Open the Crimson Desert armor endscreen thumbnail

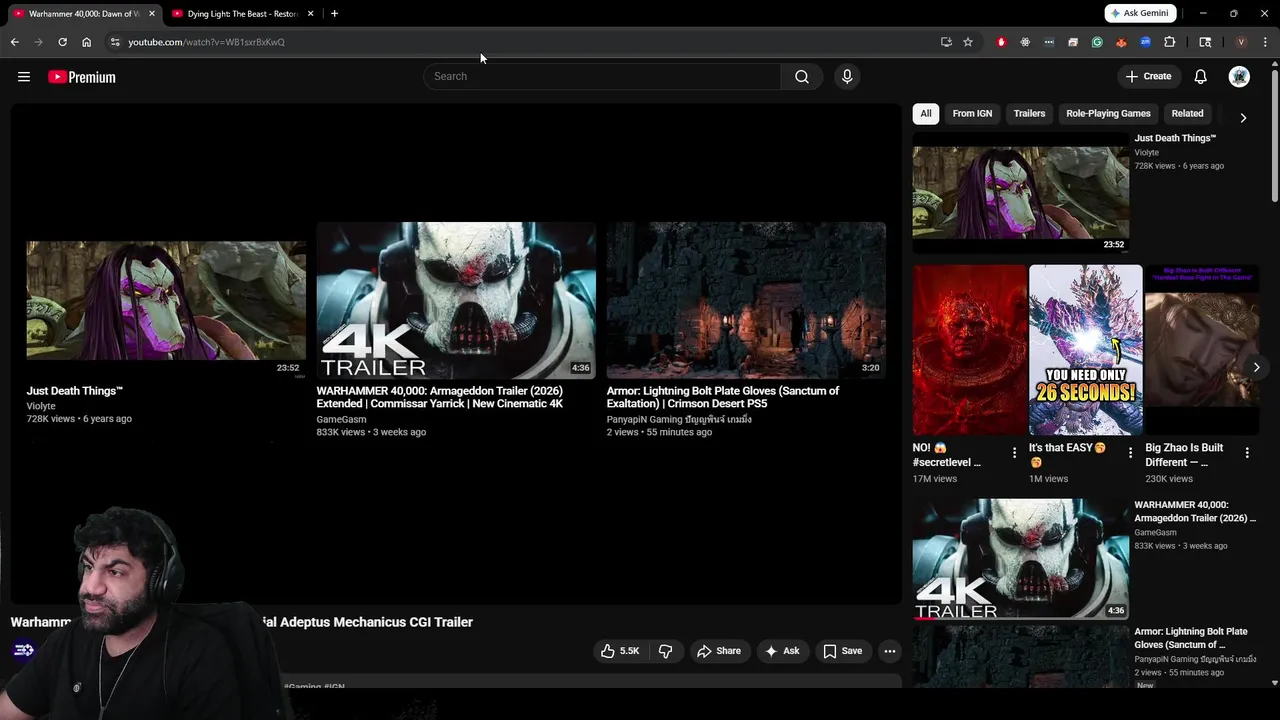[746, 300]
